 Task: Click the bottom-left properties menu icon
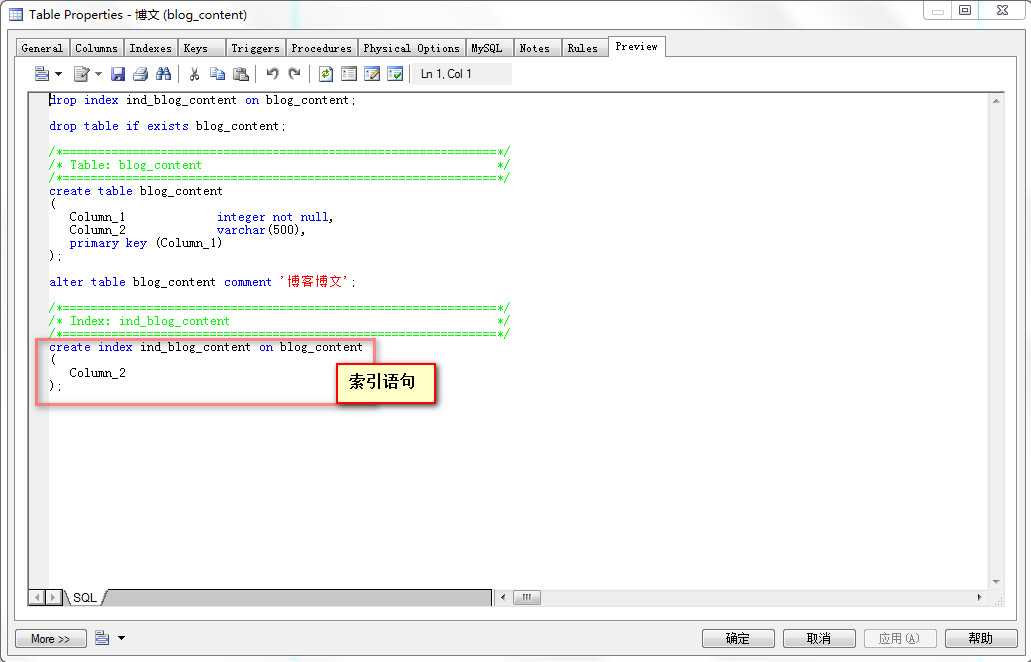[102, 638]
